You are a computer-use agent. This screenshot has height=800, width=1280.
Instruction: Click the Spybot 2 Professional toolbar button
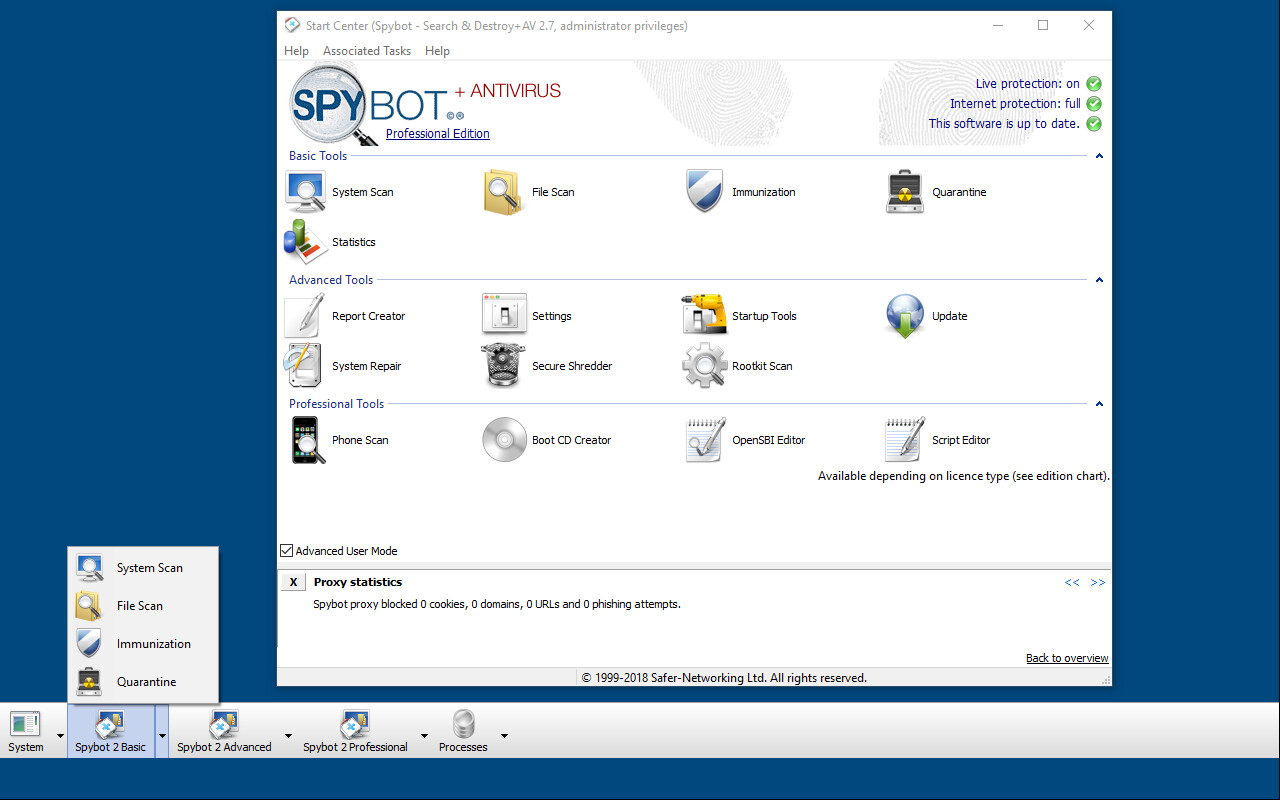coord(355,731)
